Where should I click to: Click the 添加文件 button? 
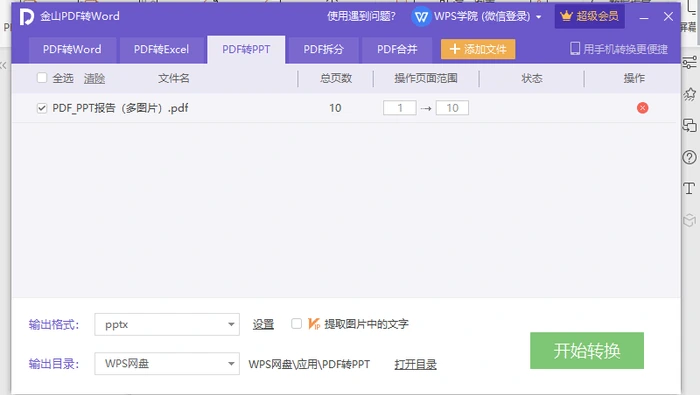point(478,49)
